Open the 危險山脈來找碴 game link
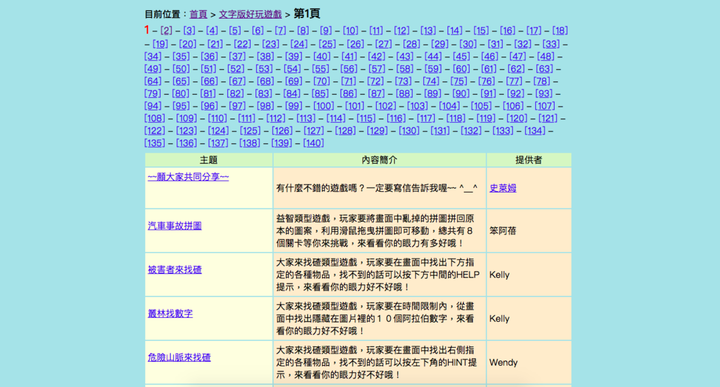The image size is (720, 387). tap(179, 358)
